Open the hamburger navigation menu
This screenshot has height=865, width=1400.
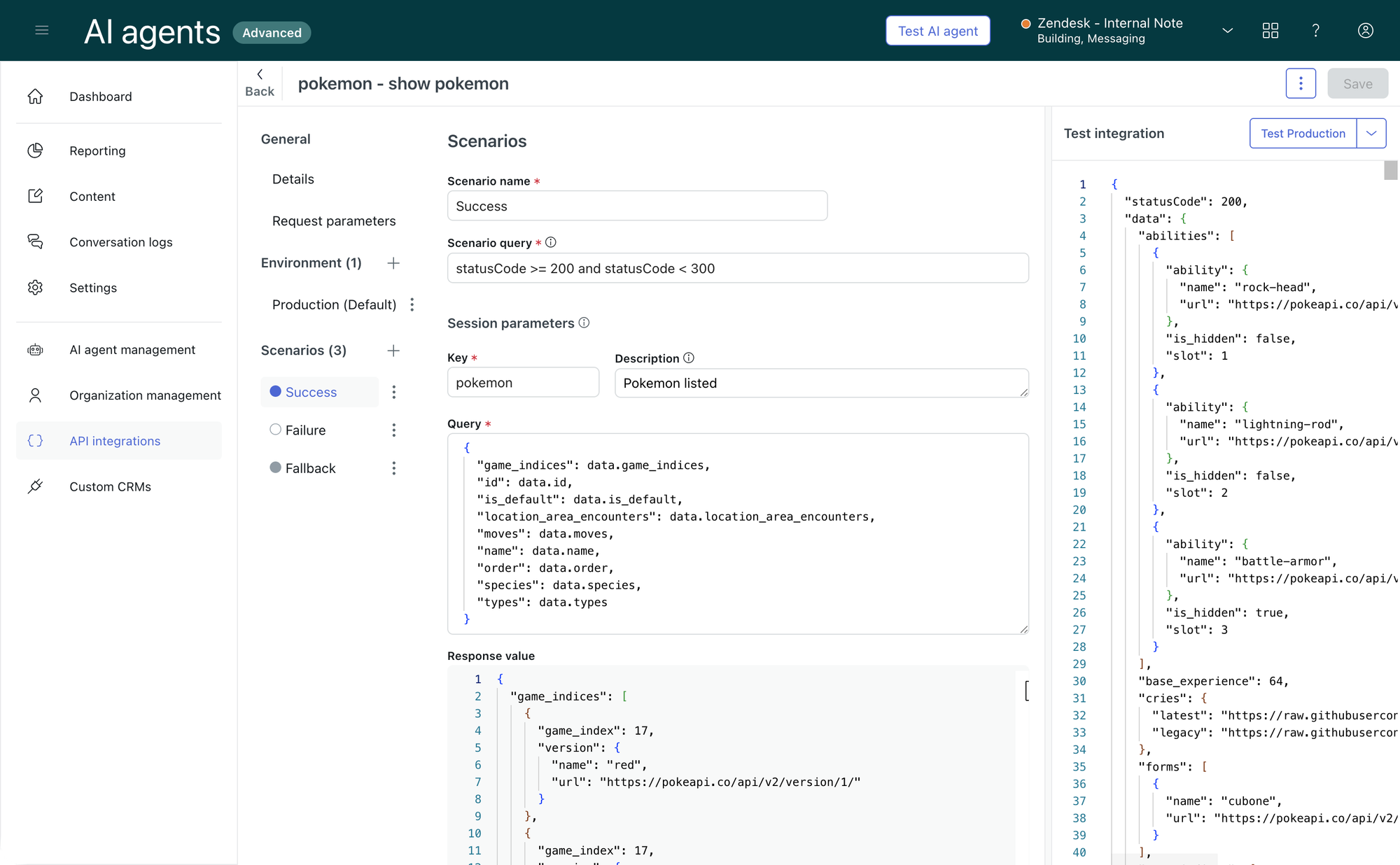(x=42, y=30)
